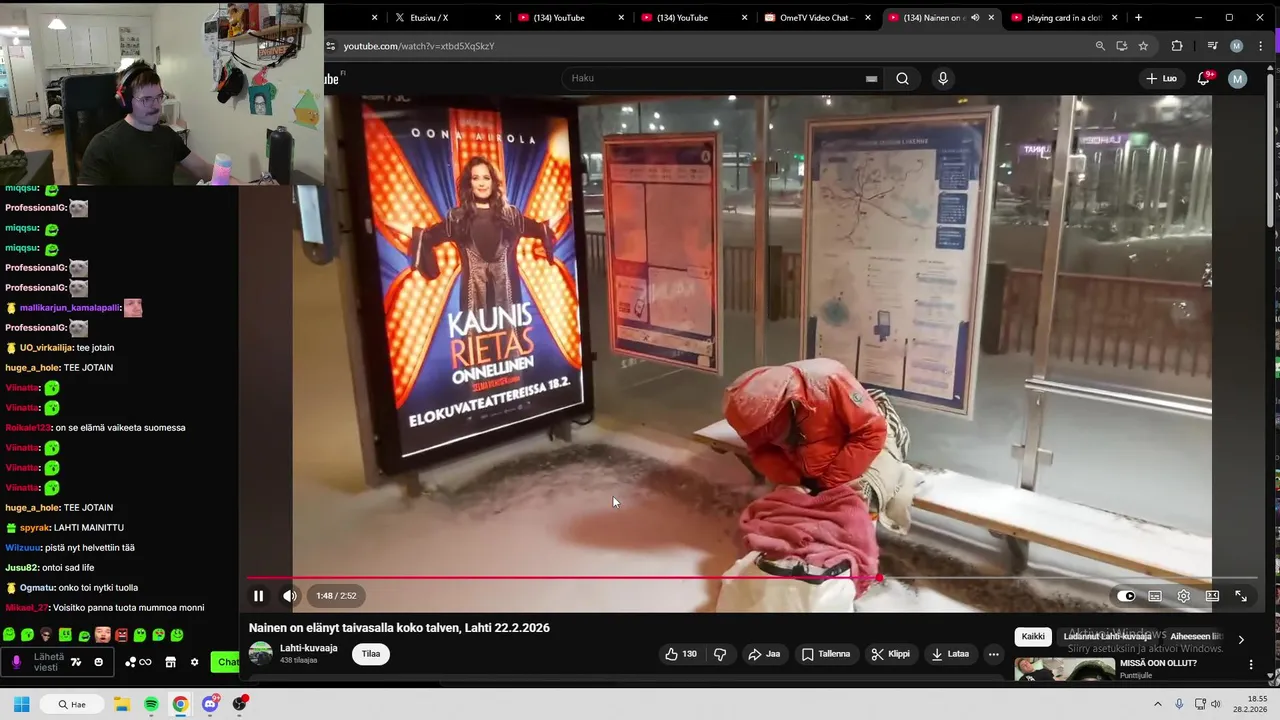
Task: Open Discord from the taskbar
Action: 210,704
